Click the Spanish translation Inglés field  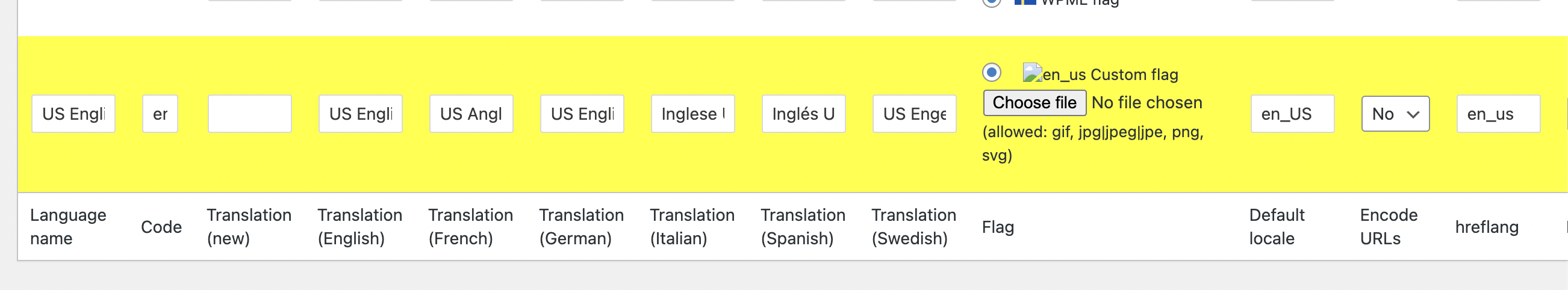pos(803,114)
